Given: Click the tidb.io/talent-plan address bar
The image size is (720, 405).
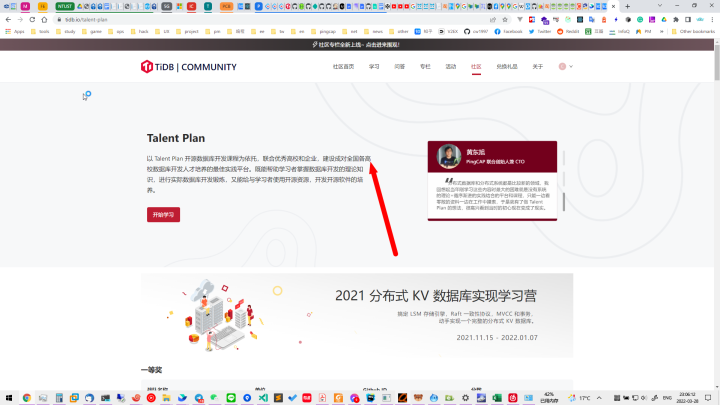Looking at the screenshot, I should [x=271, y=20].
